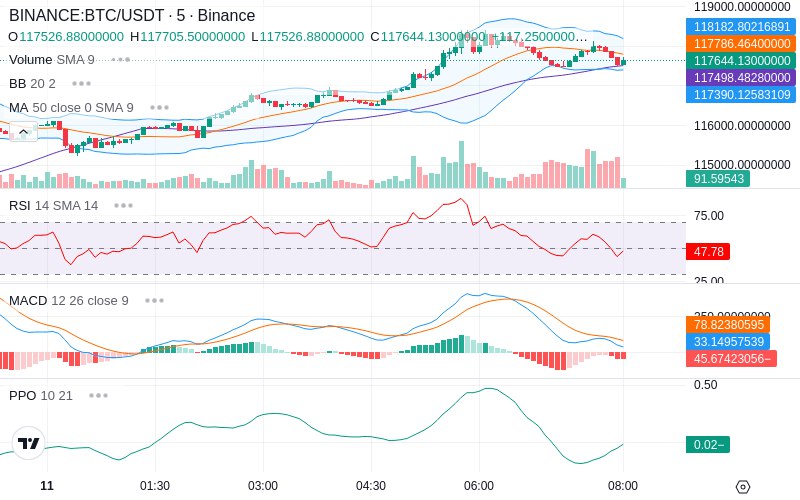This screenshot has height=500, width=800.
Task: Click the orange 117786.46400000 price tag
Action: (x=741, y=43)
